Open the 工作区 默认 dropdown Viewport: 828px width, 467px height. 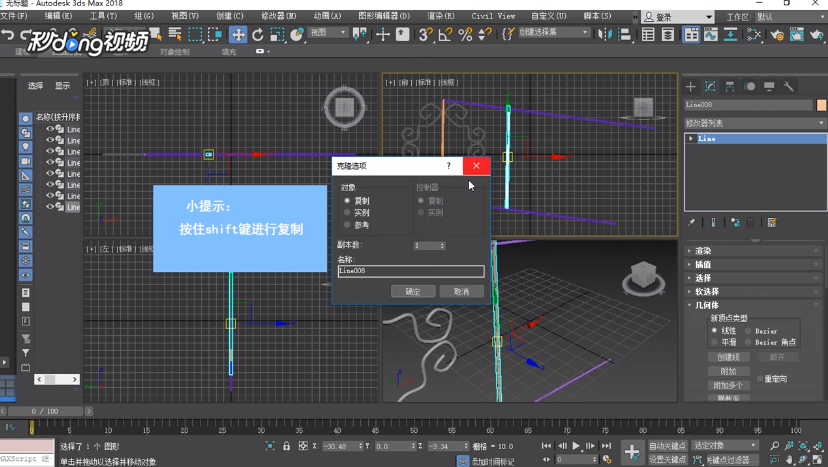click(x=791, y=17)
